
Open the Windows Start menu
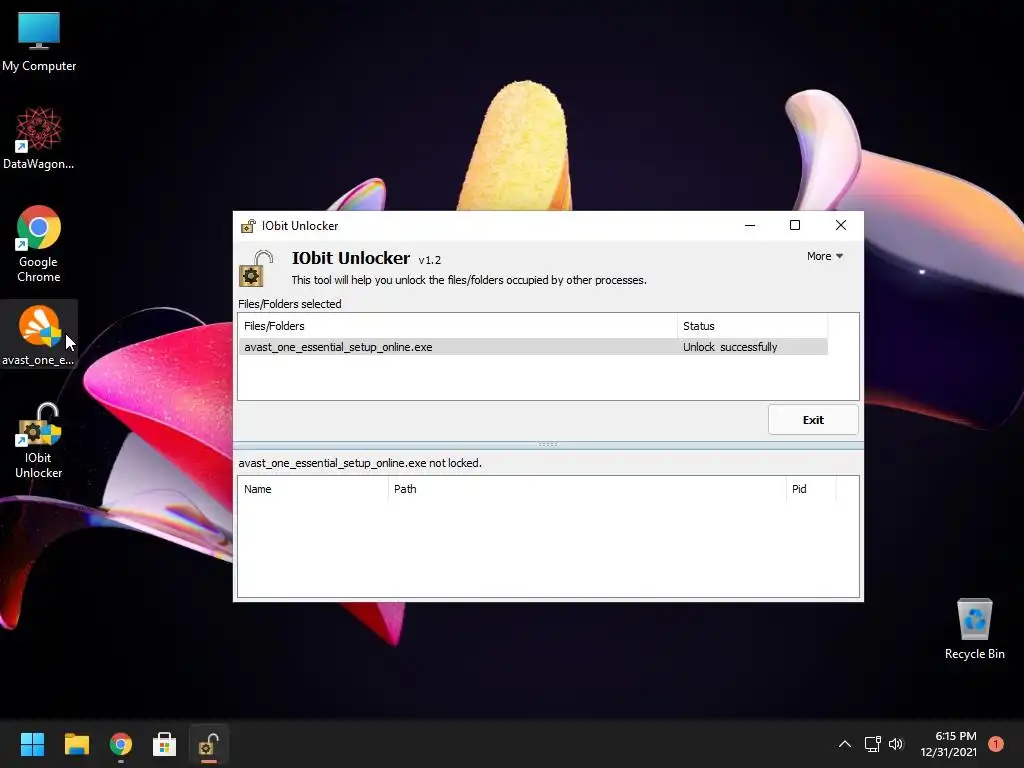pyautogui.click(x=32, y=744)
